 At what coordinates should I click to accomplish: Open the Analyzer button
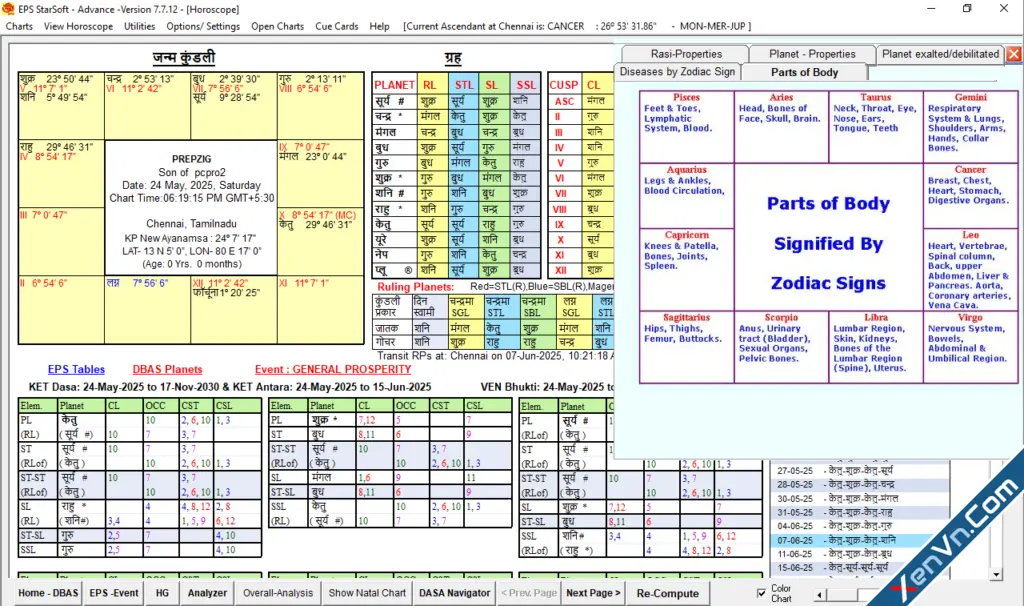[x=207, y=593]
